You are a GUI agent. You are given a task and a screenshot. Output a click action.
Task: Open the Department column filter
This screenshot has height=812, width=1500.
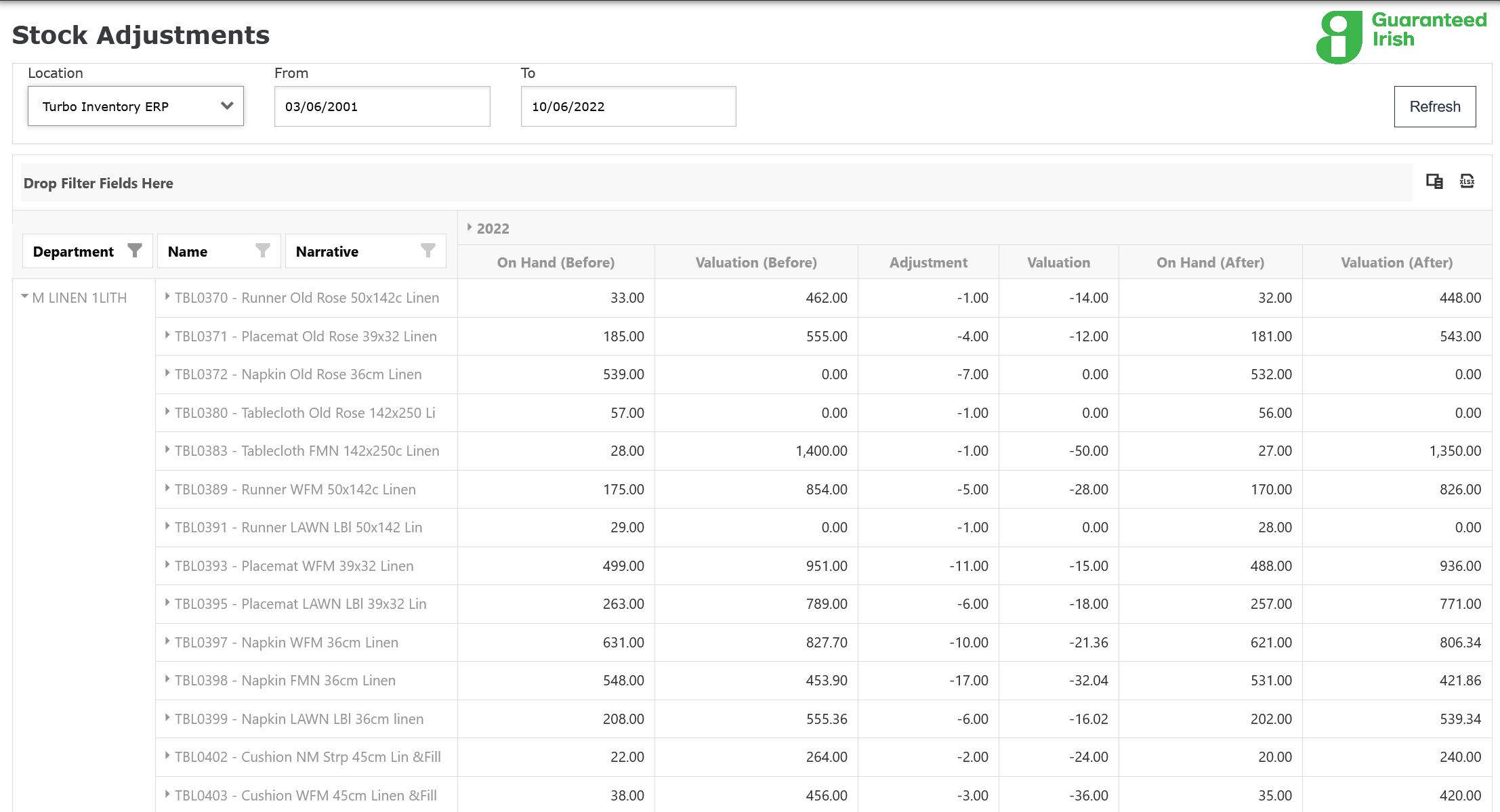click(x=135, y=251)
